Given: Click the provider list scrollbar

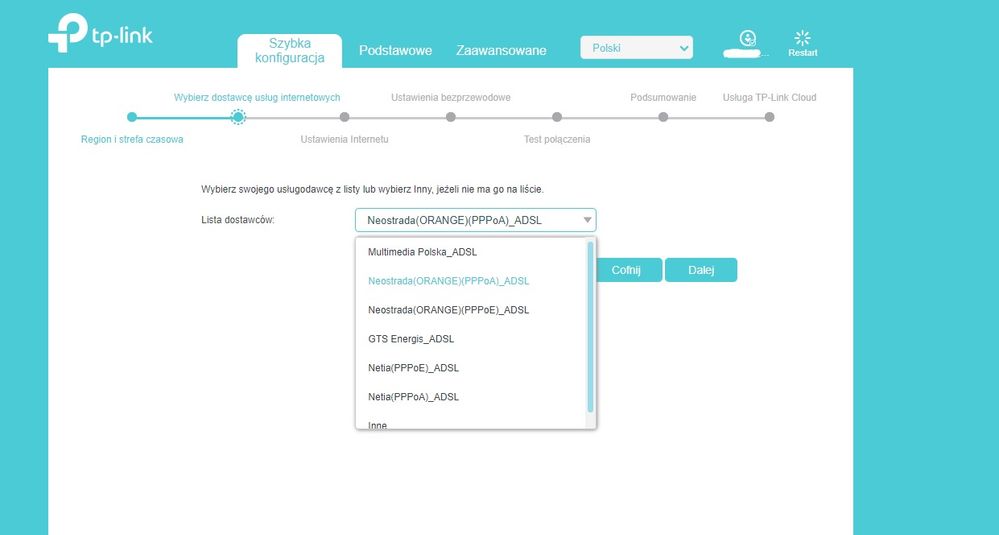Looking at the screenshot, I should pos(591,326).
